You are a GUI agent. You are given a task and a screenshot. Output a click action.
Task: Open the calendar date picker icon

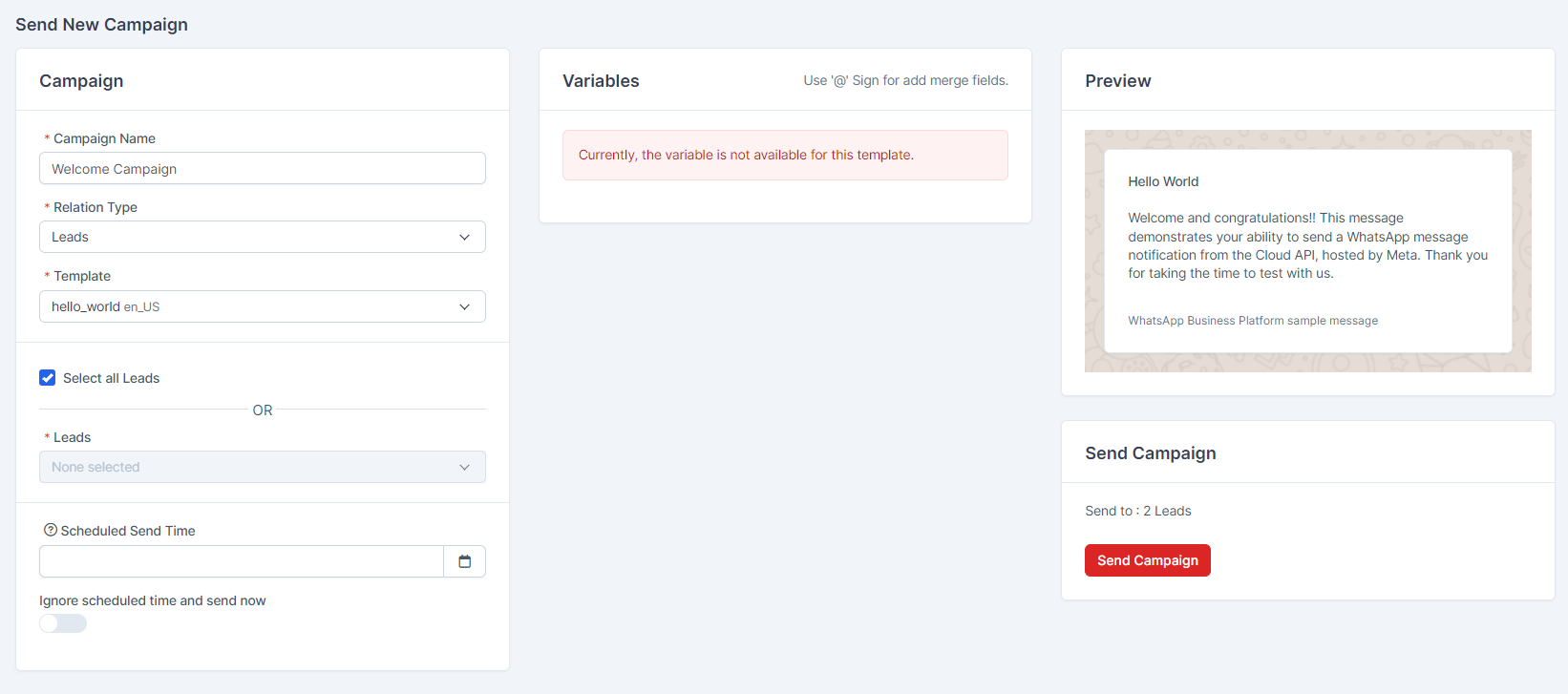465,561
